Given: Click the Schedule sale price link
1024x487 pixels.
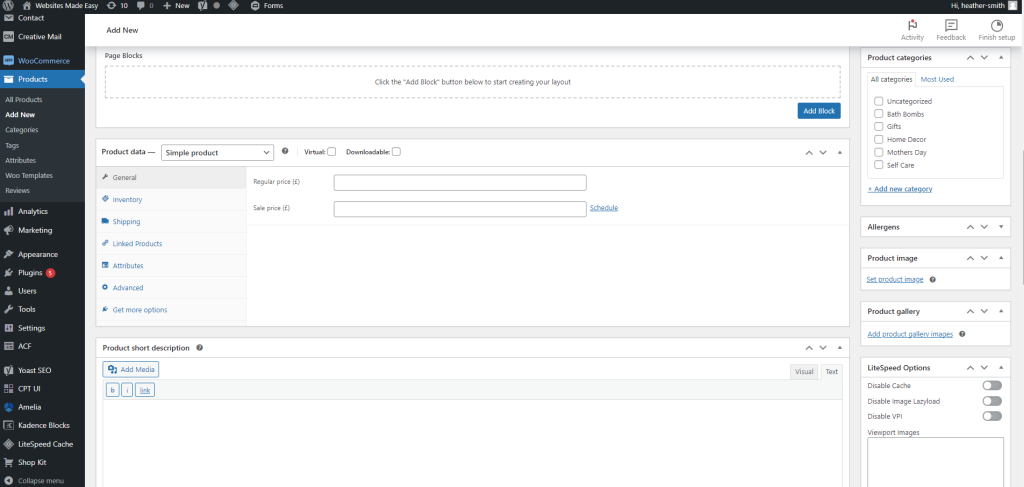Looking at the screenshot, I should pos(604,208).
